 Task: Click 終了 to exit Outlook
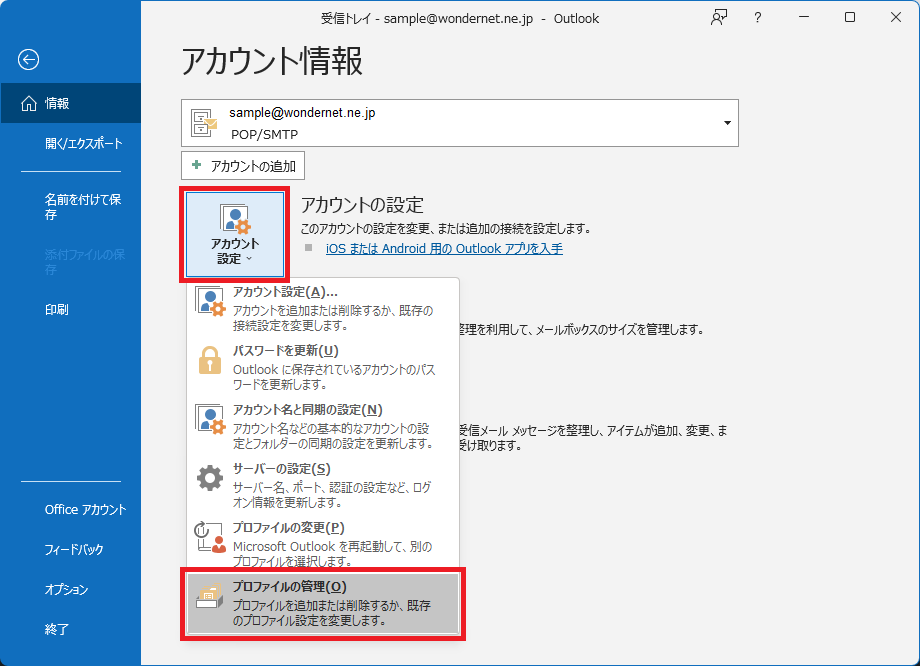click(x=57, y=629)
